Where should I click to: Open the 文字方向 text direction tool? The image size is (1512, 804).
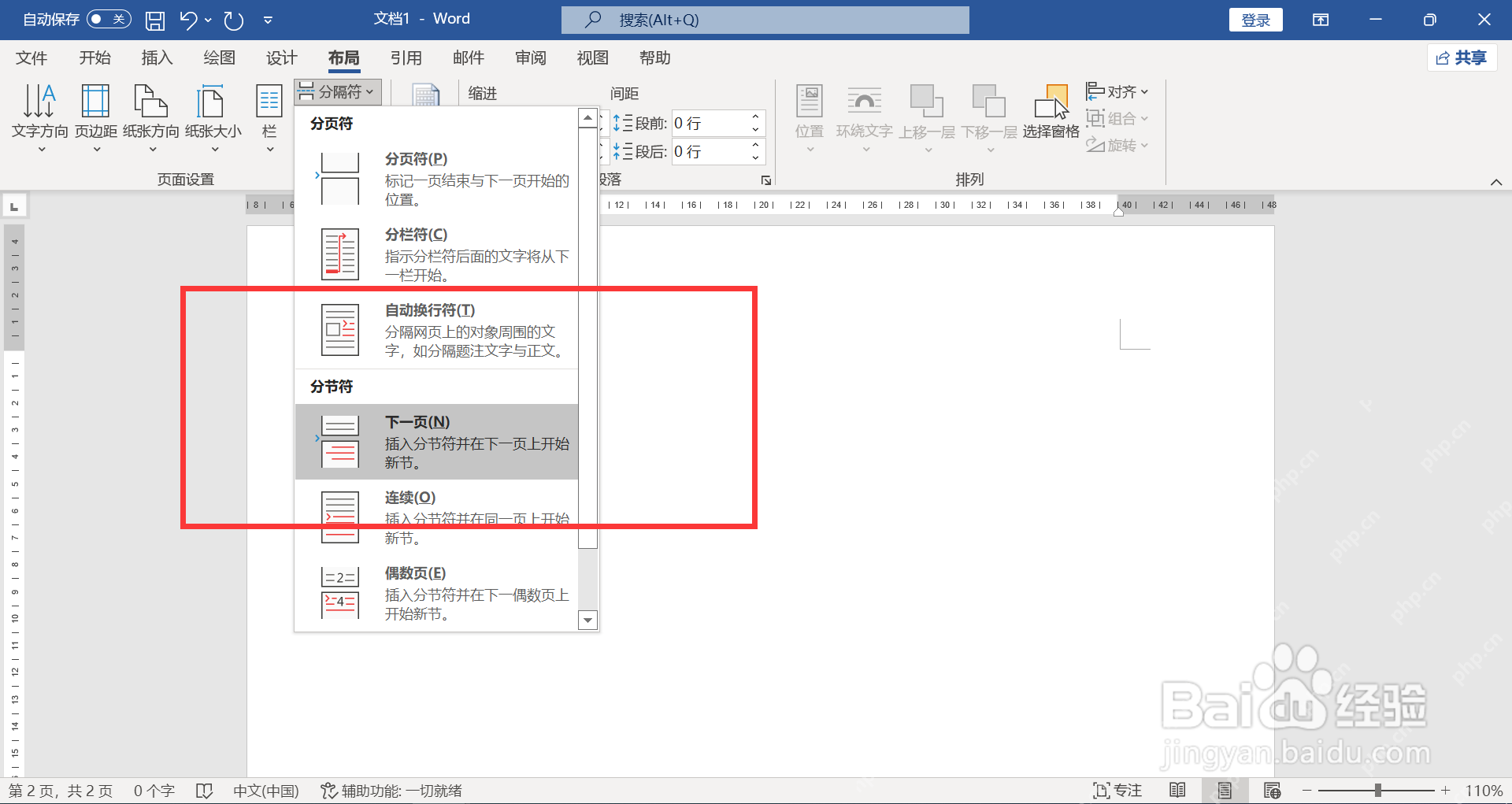coord(40,118)
